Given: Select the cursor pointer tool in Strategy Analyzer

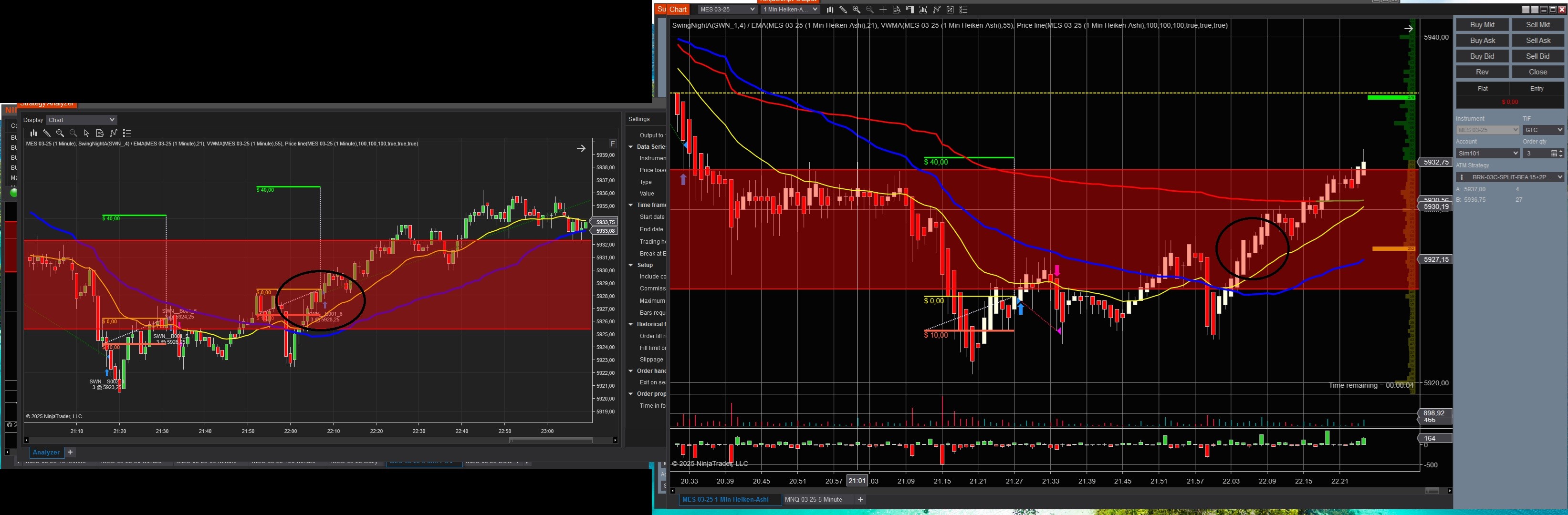Looking at the screenshot, I should tap(86, 133).
